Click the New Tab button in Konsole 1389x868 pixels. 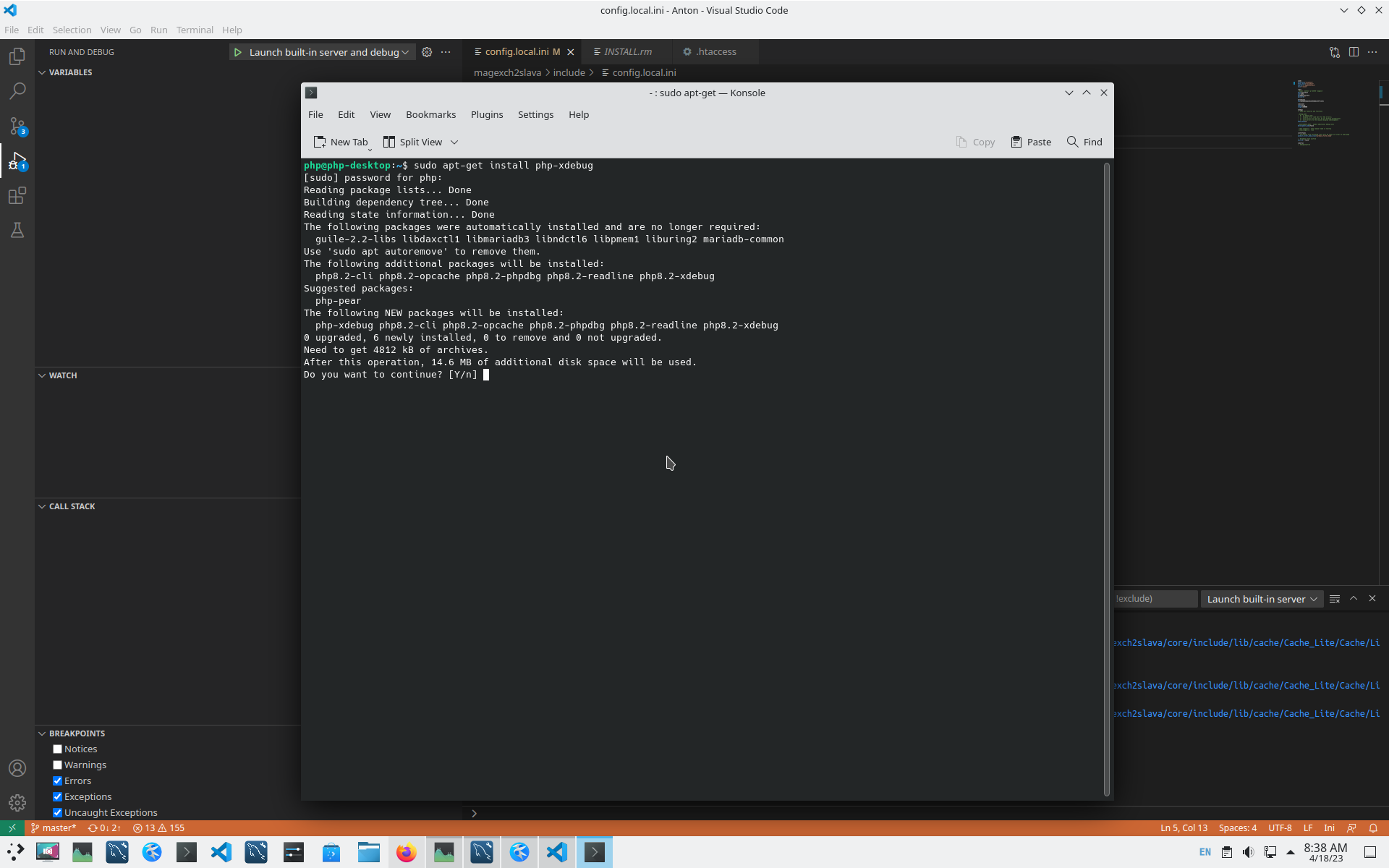(x=341, y=142)
